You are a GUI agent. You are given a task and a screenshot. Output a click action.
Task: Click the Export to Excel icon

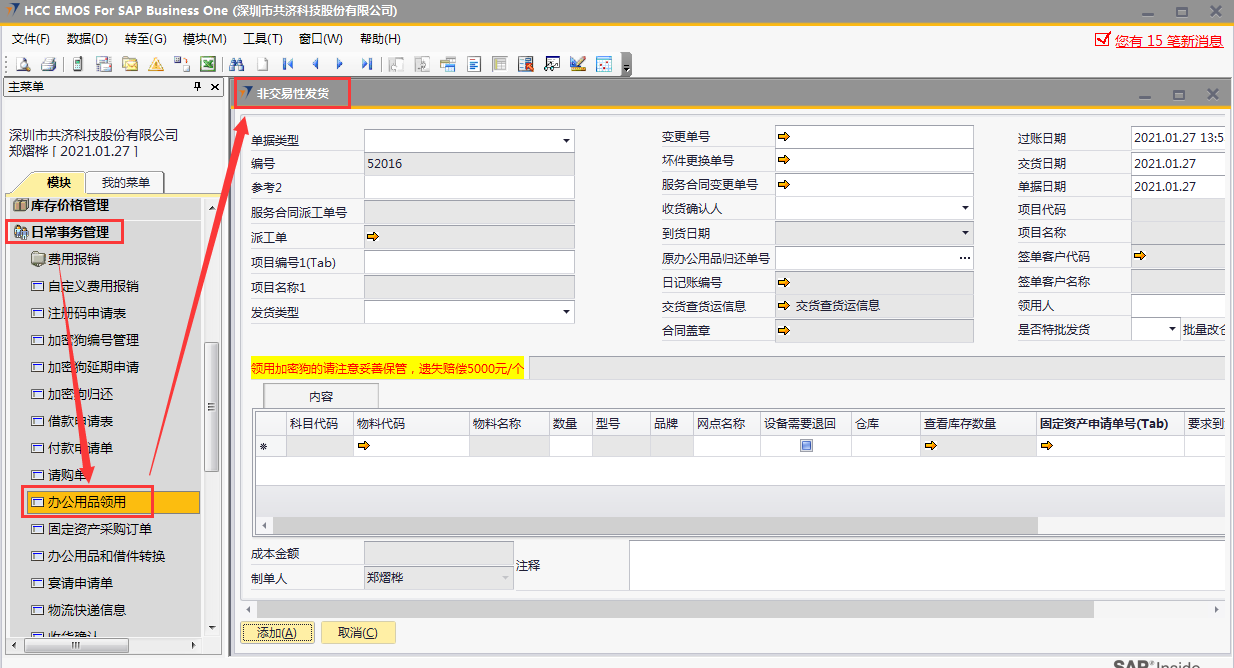coord(208,64)
